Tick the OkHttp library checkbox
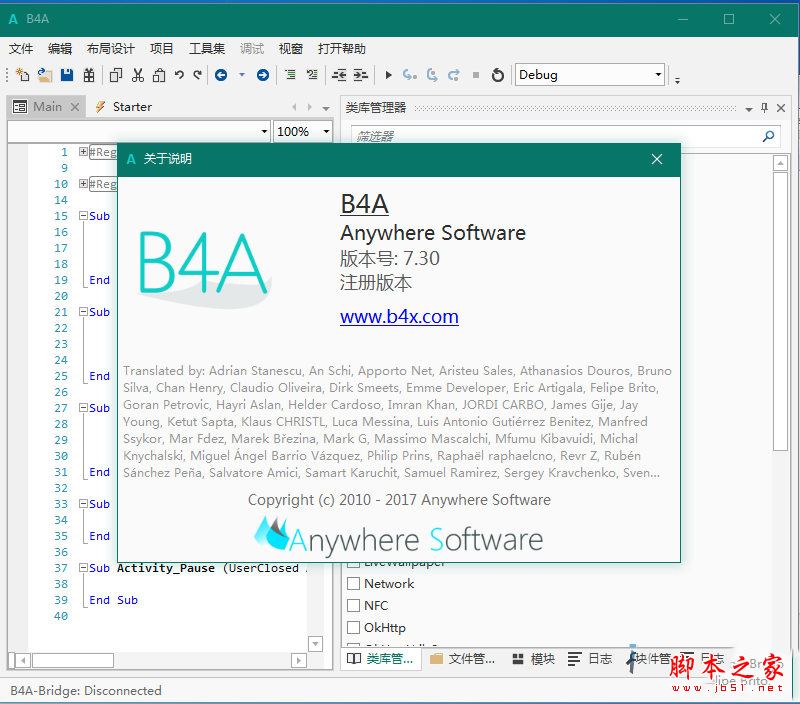Image resolution: width=800 pixels, height=704 pixels. point(353,627)
